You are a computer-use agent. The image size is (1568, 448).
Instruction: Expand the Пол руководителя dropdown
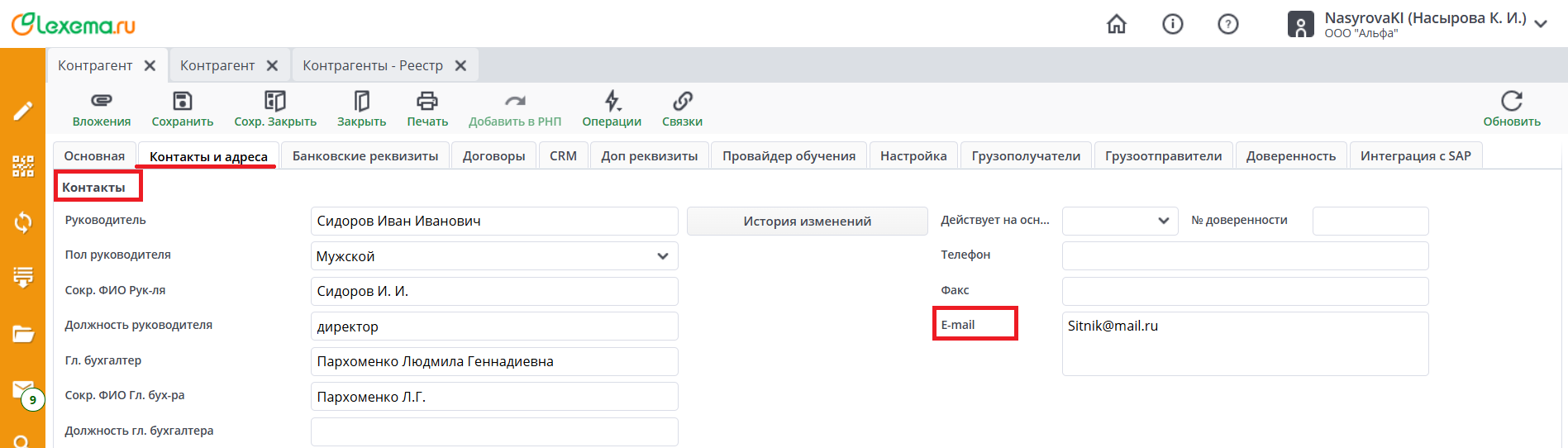pyautogui.click(x=662, y=256)
